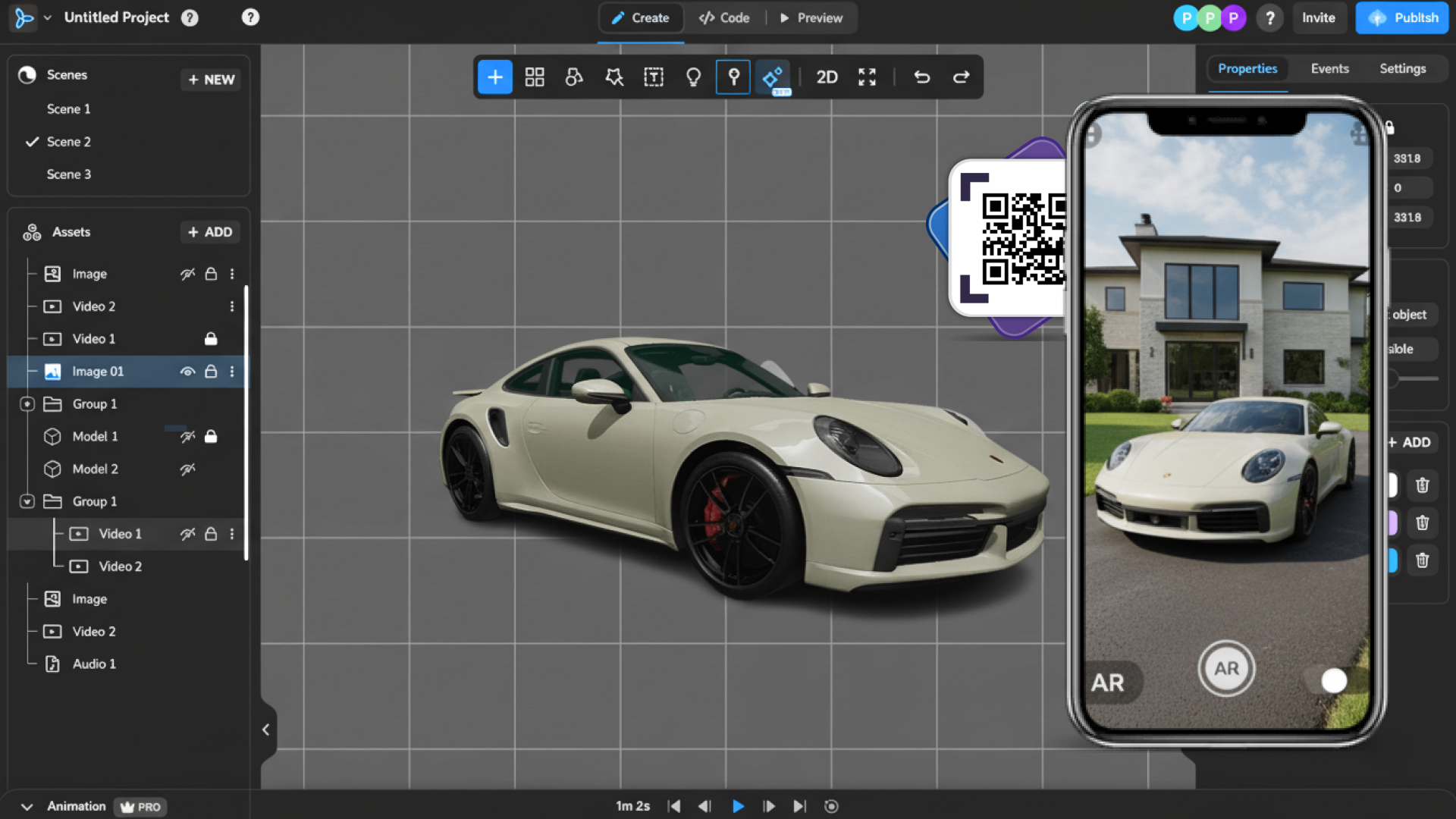Collapse the left sidebar arrow
The width and height of the screenshot is (1456, 819).
[x=266, y=730]
